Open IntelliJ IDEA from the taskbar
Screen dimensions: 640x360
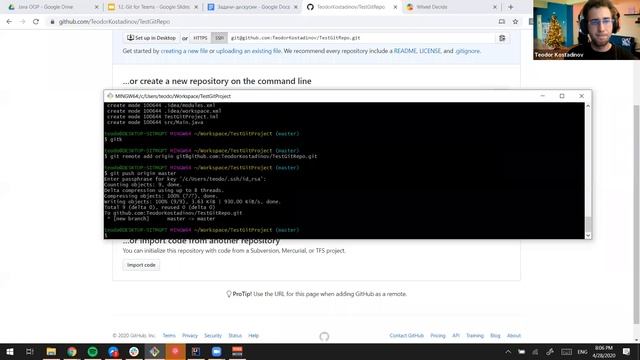(x=196, y=351)
